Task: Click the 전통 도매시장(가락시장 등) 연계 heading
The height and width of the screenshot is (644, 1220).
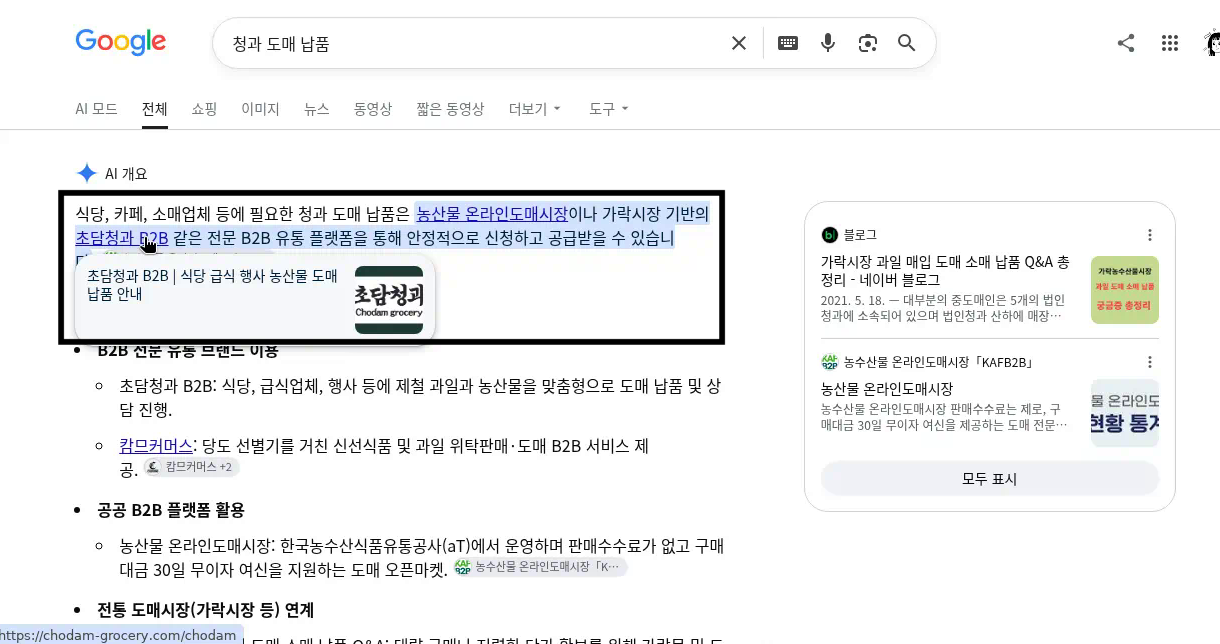Action: [205, 609]
